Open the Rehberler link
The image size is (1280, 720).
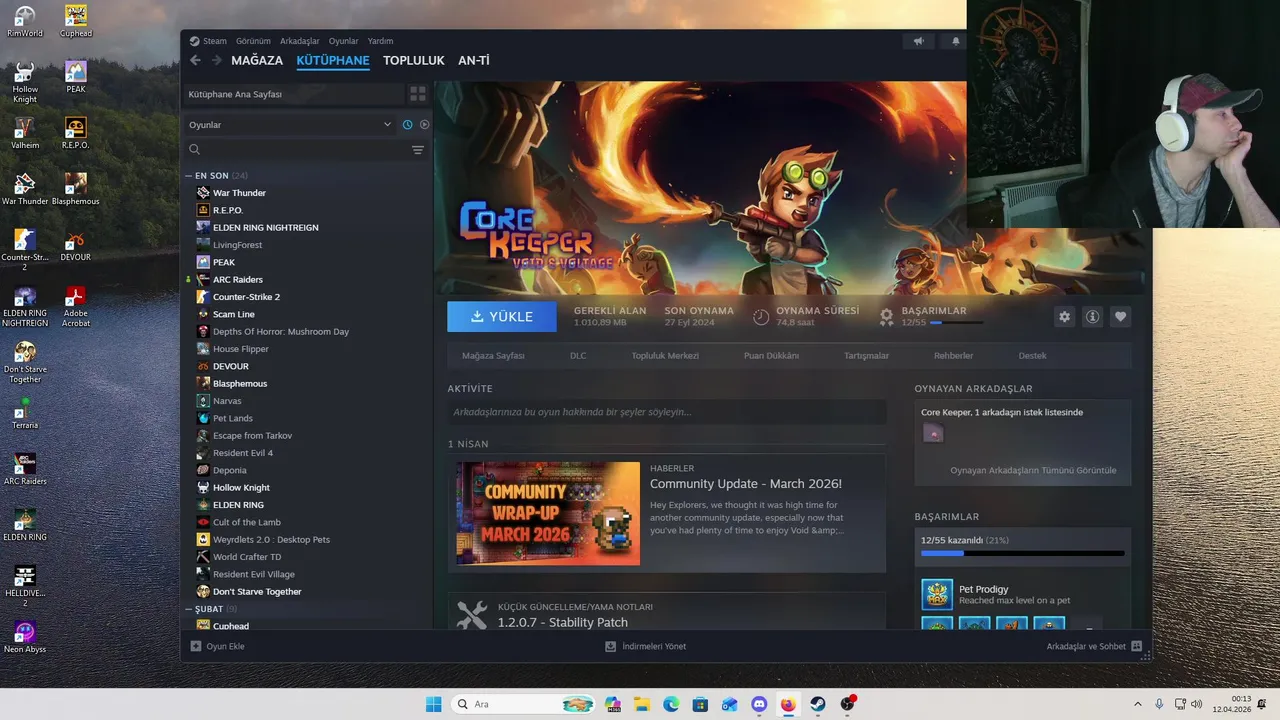953,356
